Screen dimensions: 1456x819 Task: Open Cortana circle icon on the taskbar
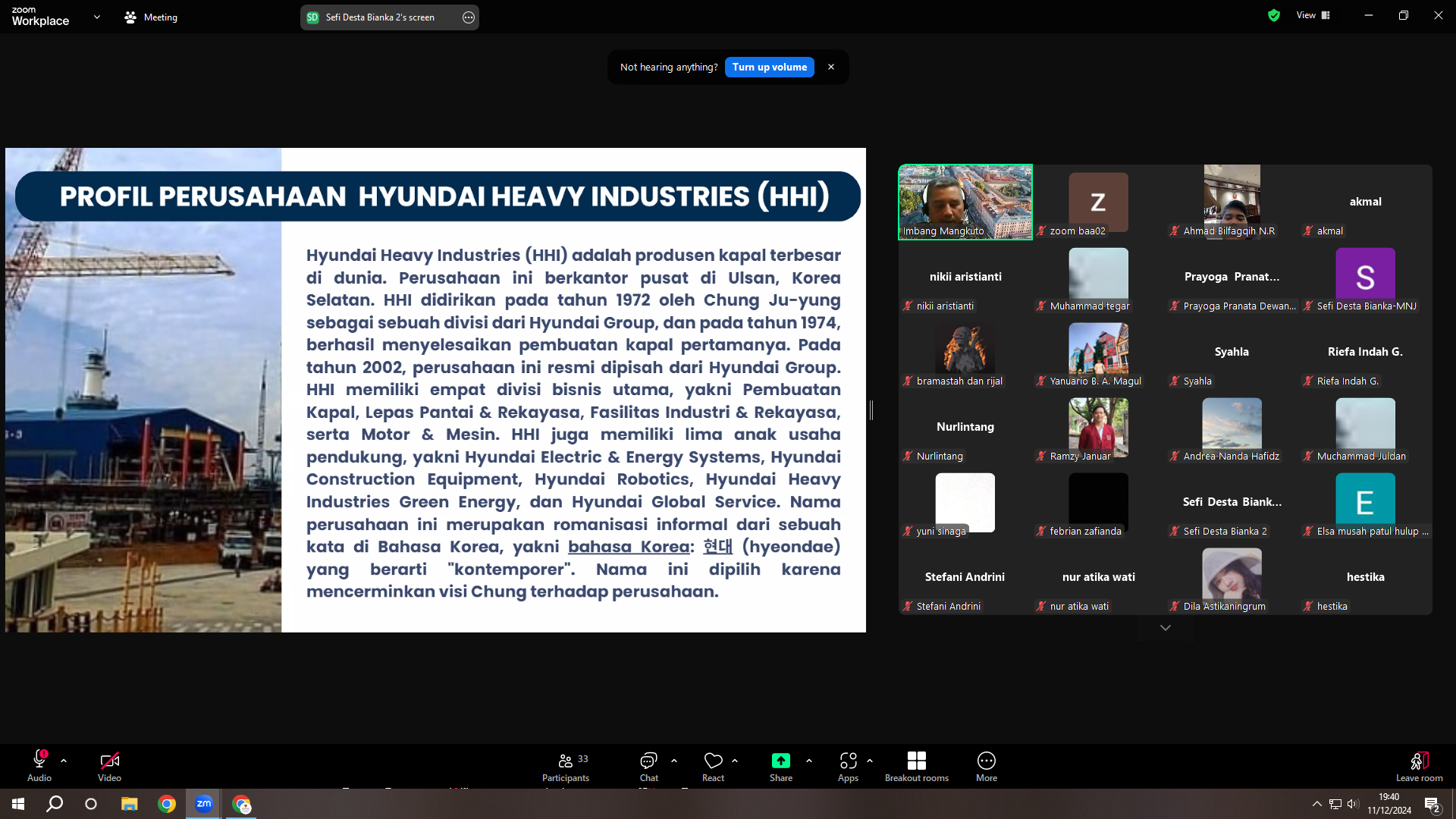[91, 804]
